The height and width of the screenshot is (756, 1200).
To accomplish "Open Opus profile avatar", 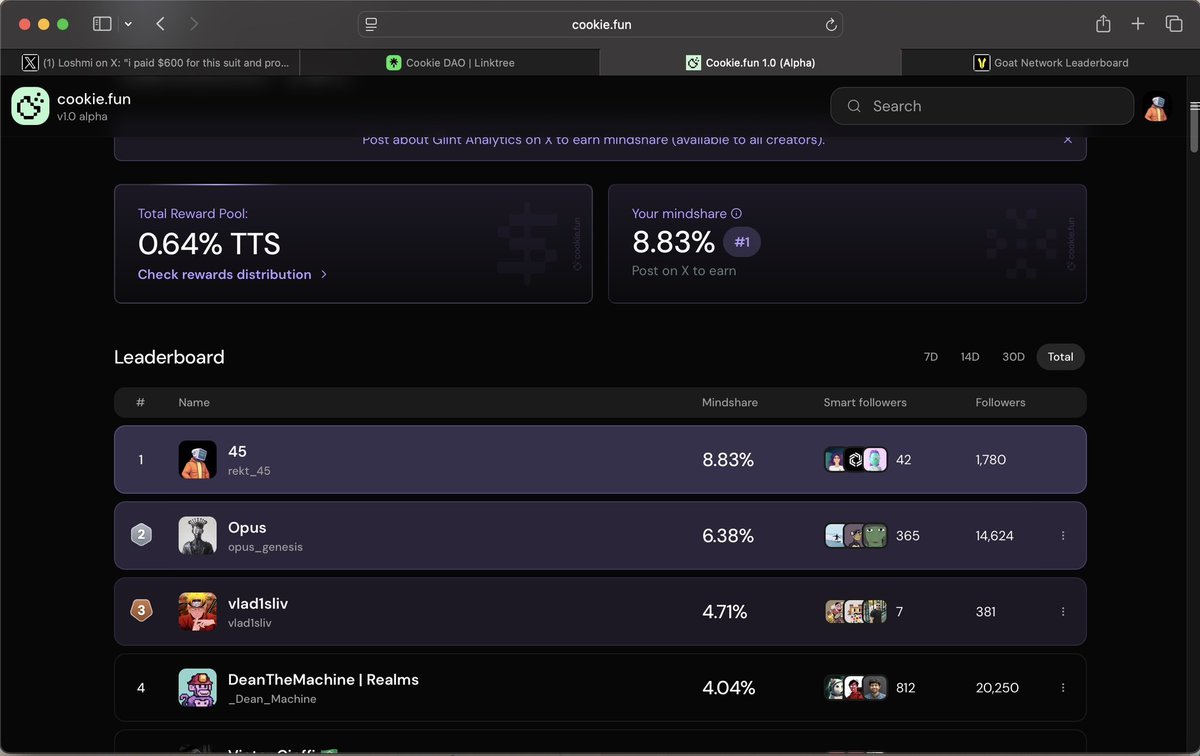I will 198,536.
